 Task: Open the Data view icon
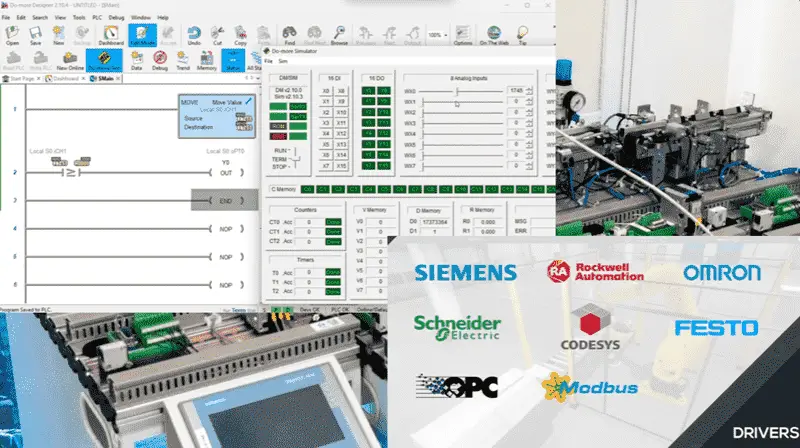[136, 60]
